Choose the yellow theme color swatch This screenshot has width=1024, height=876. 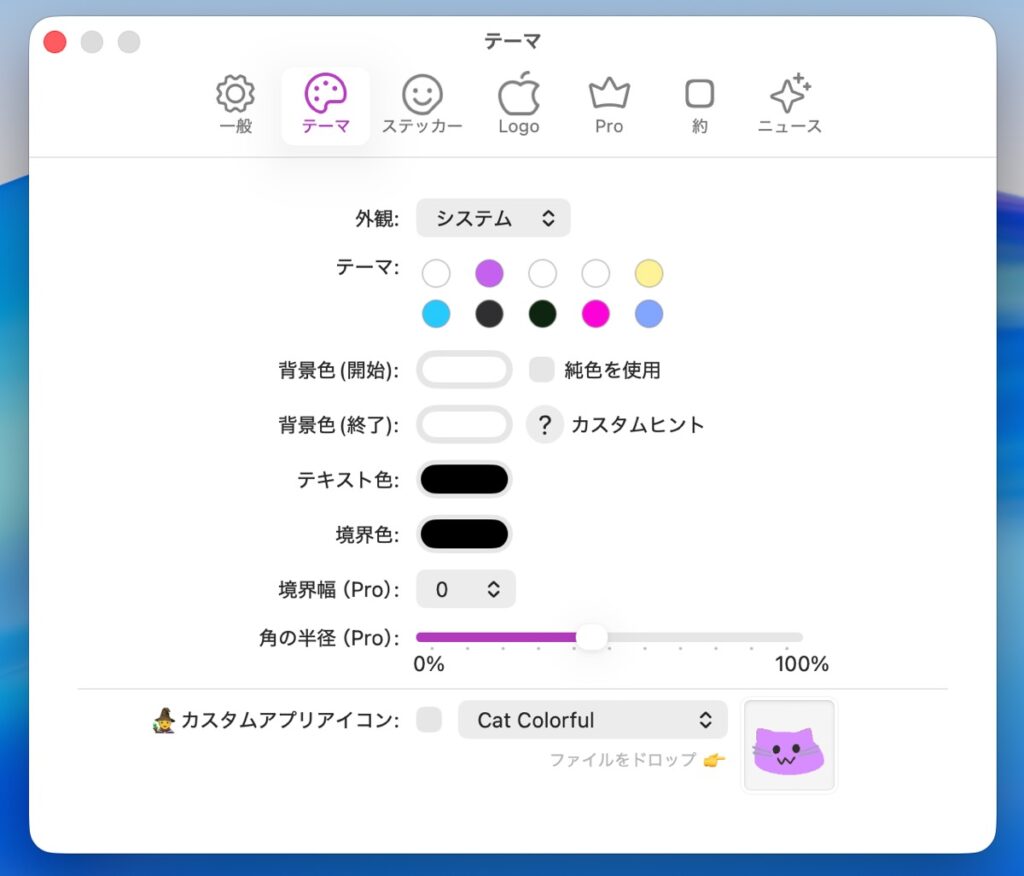click(x=649, y=273)
